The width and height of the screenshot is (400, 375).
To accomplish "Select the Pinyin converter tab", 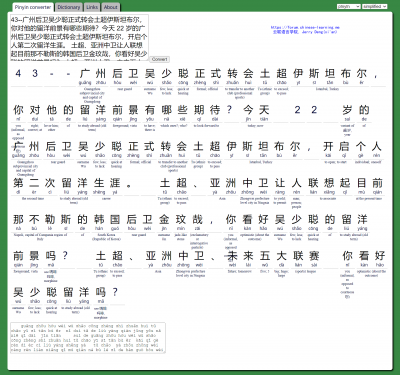I will pos(33,7).
